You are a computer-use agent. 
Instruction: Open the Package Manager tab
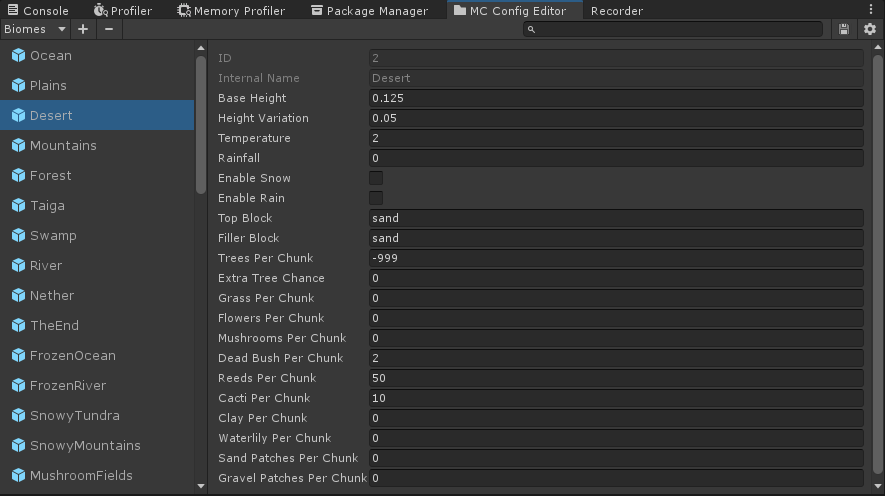(x=370, y=10)
